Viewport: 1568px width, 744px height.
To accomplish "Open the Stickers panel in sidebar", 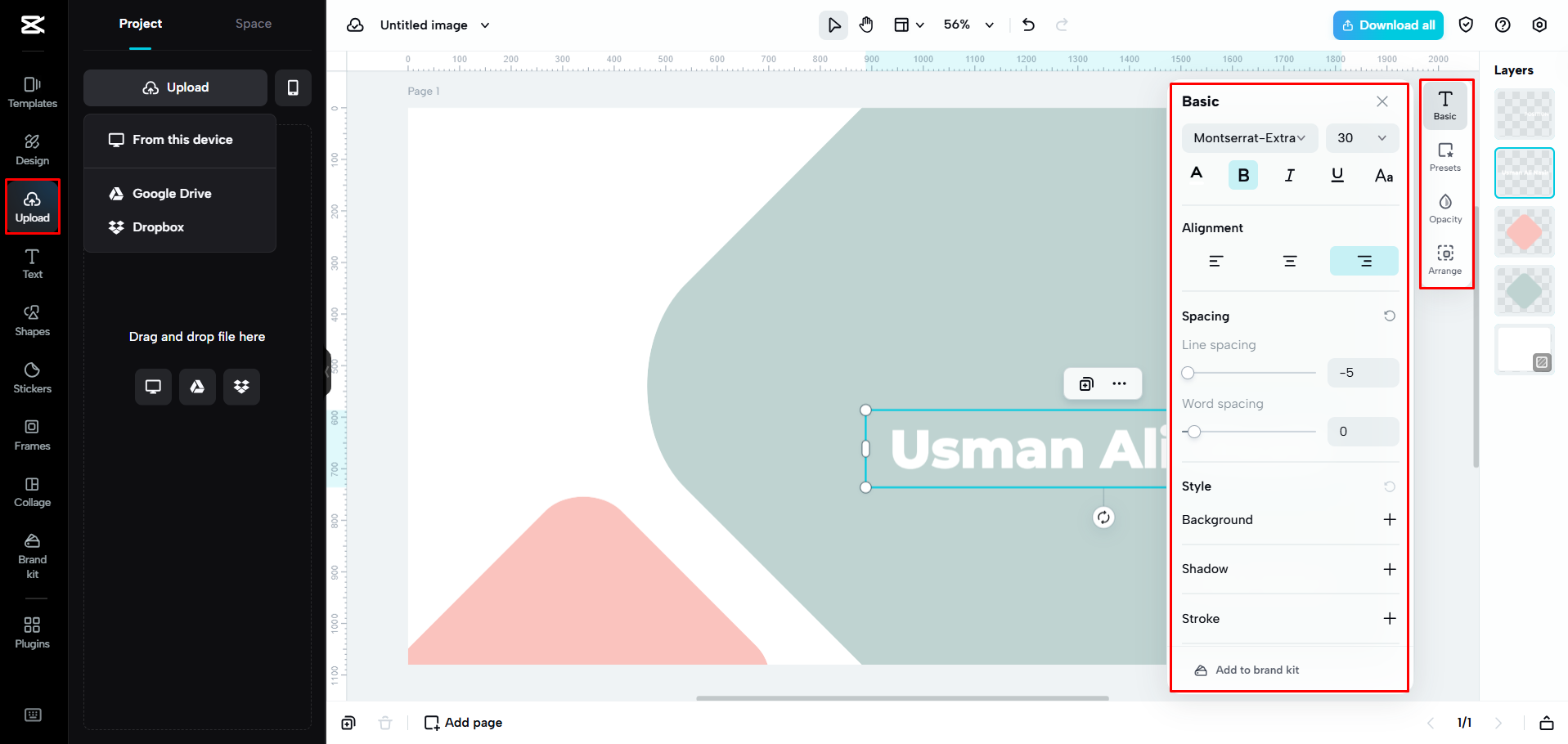I will click(32, 378).
